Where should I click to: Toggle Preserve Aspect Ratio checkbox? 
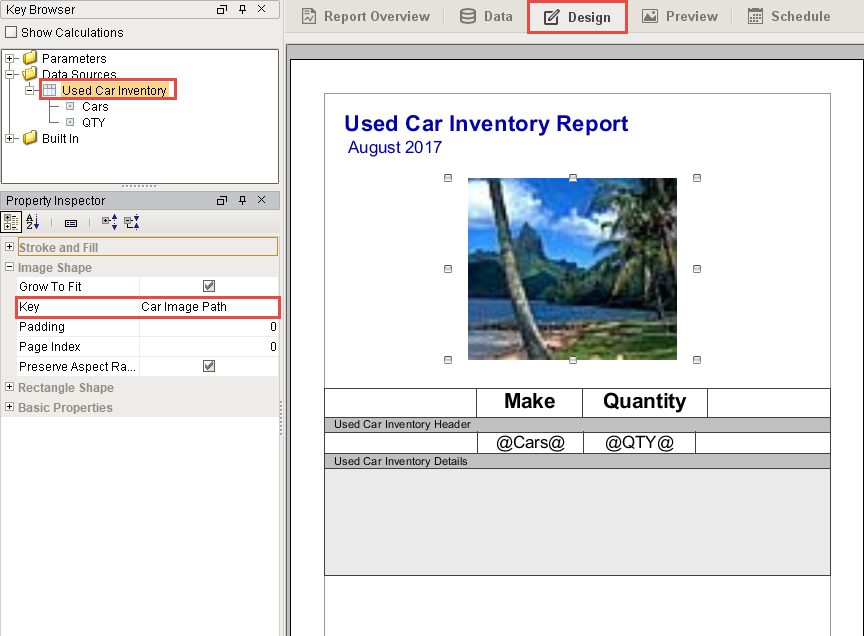click(x=209, y=366)
